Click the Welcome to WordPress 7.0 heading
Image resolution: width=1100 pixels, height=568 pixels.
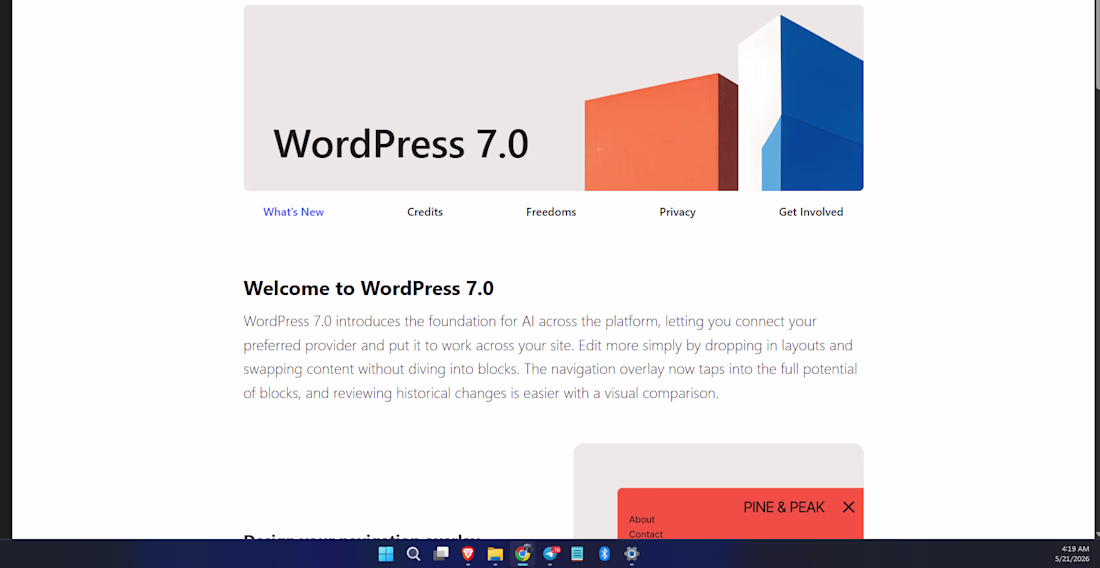click(x=368, y=288)
